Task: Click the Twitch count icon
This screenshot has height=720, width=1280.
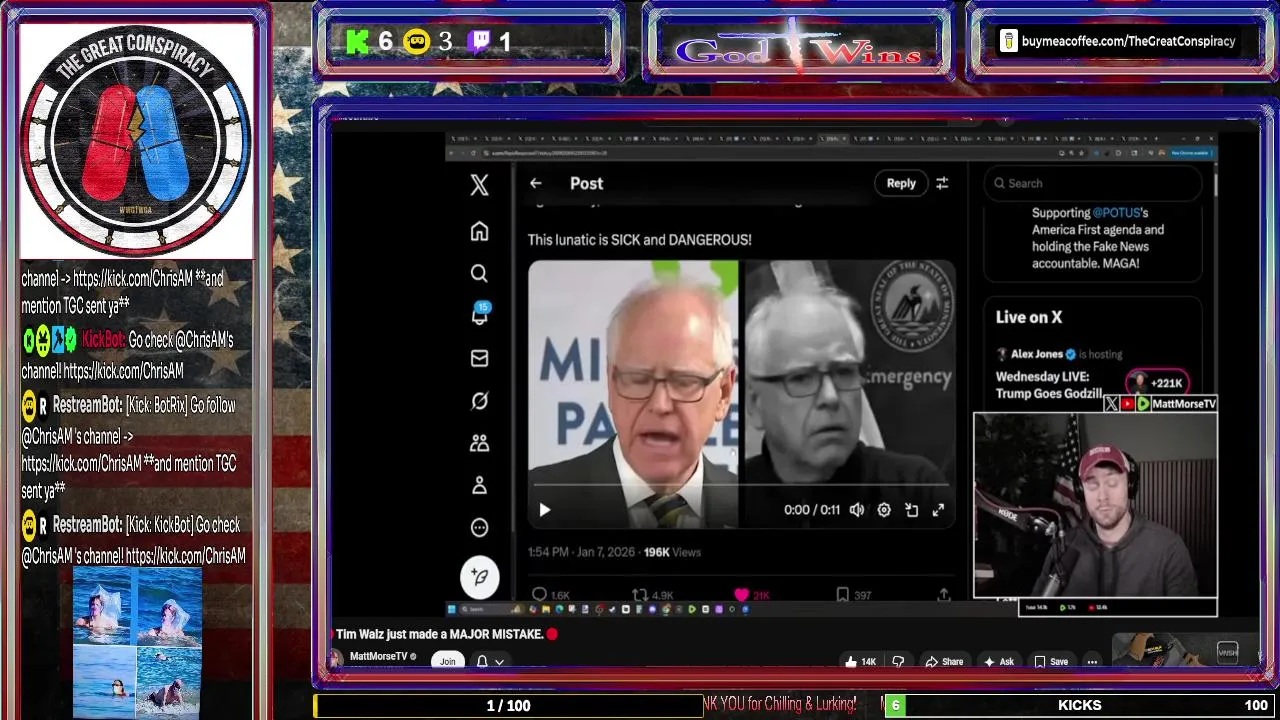Action: click(479, 41)
